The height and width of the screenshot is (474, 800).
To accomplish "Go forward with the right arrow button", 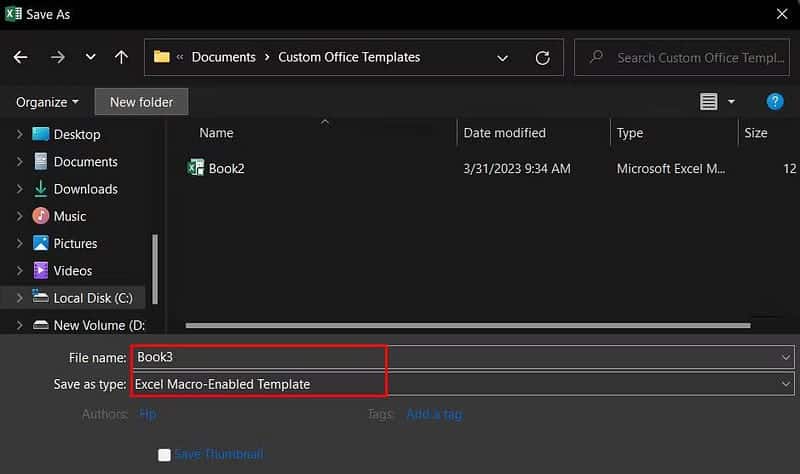I will 58,57.
